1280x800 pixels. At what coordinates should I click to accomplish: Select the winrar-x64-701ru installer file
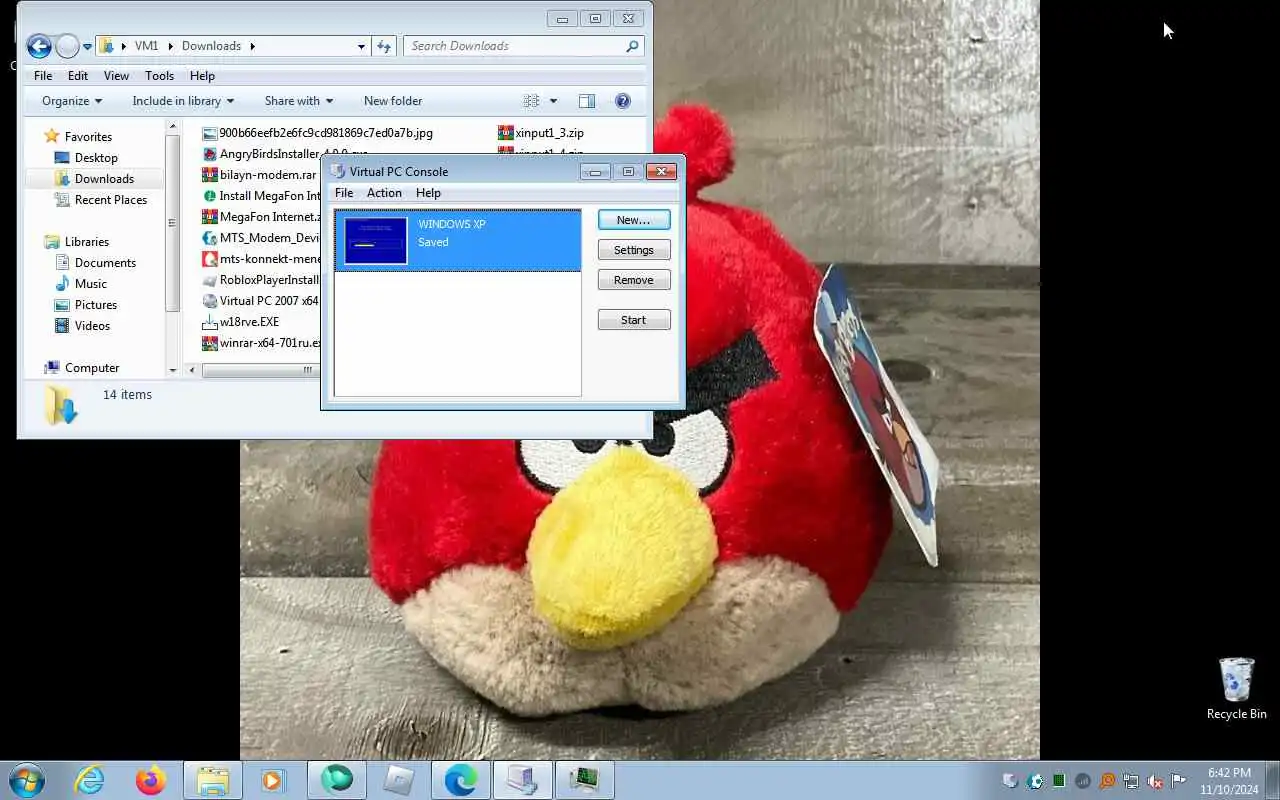point(261,343)
